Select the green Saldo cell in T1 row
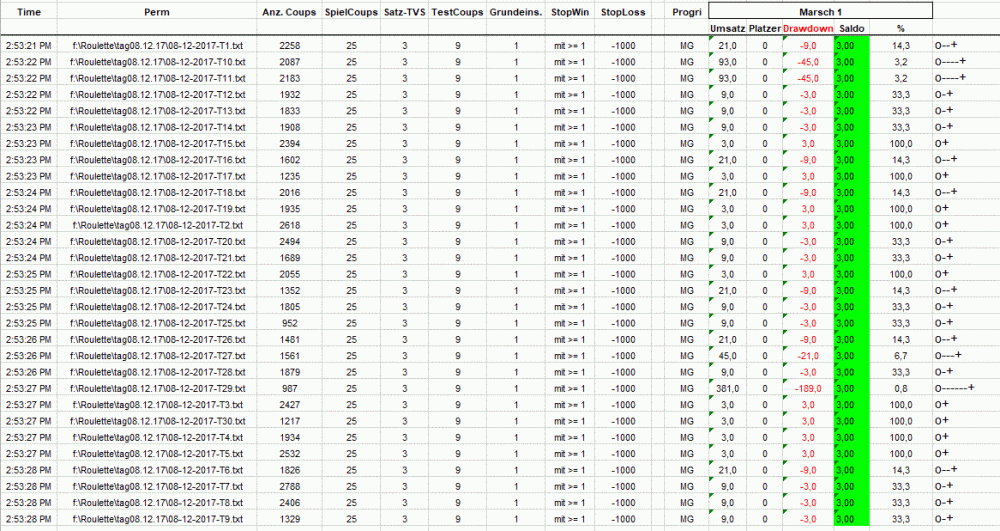1000x531 pixels. click(852, 46)
